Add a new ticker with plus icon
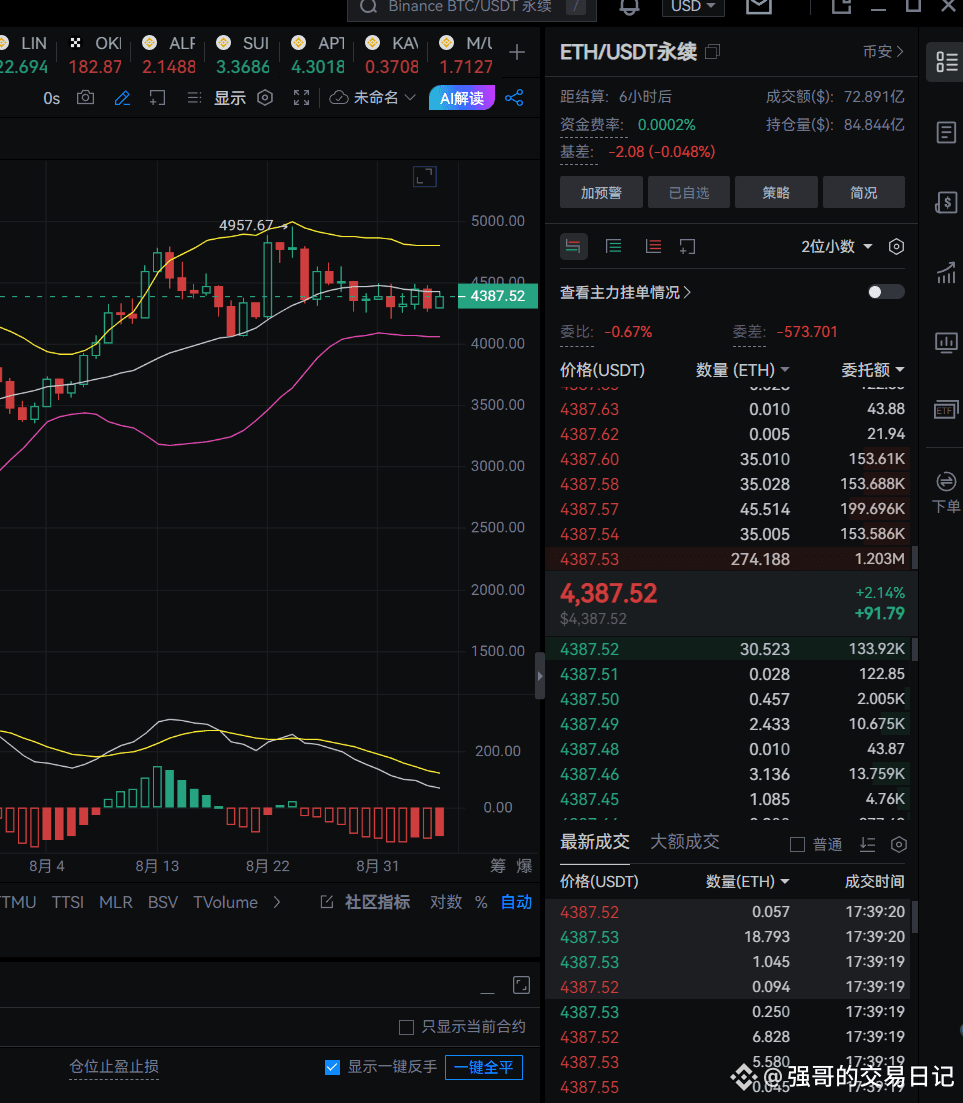Viewport: 963px width, 1103px height. (517, 52)
